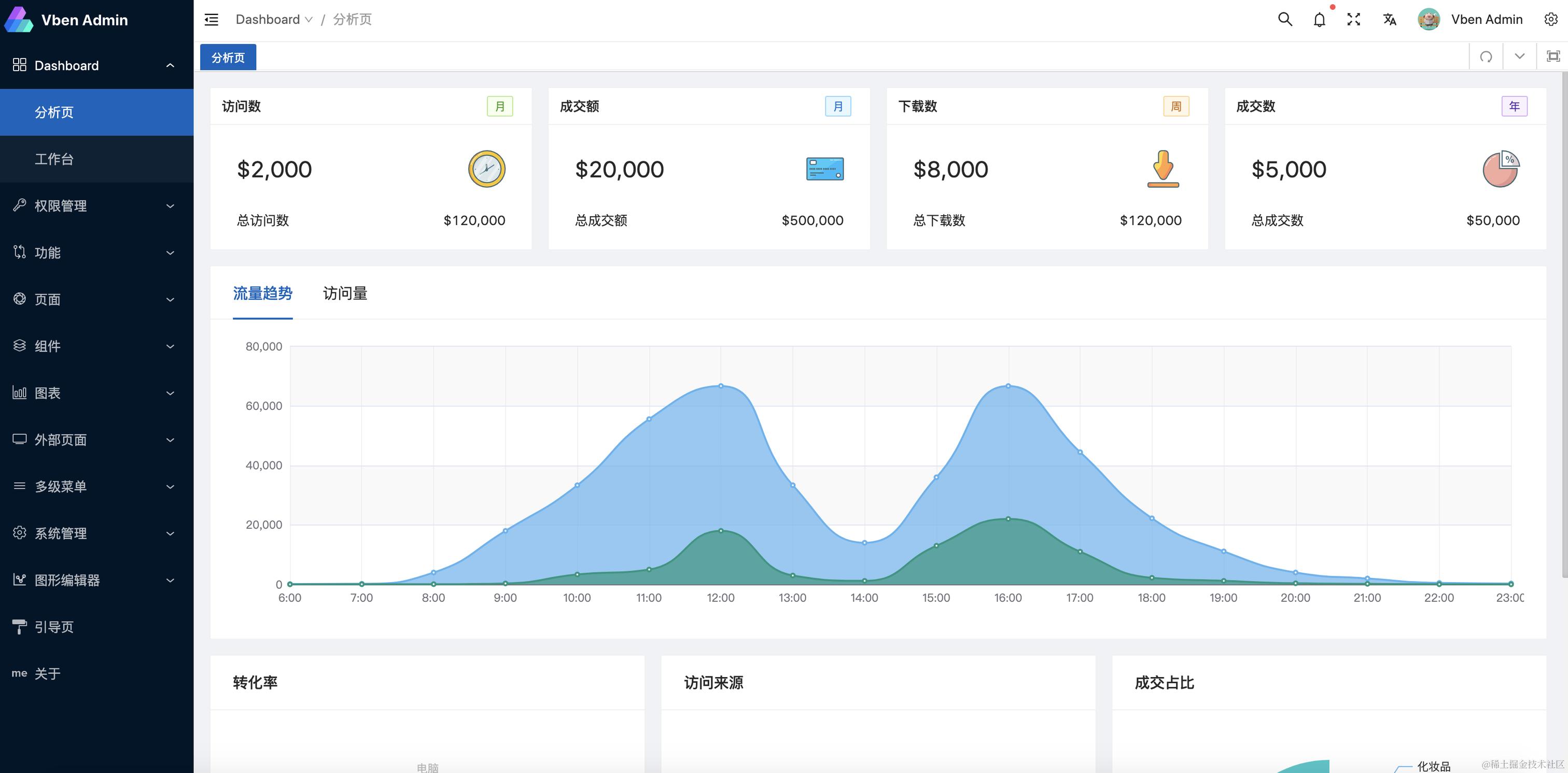Open settings via the top-right gear
This screenshot has width=1568, height=773.
click(x=1550, y=19)
